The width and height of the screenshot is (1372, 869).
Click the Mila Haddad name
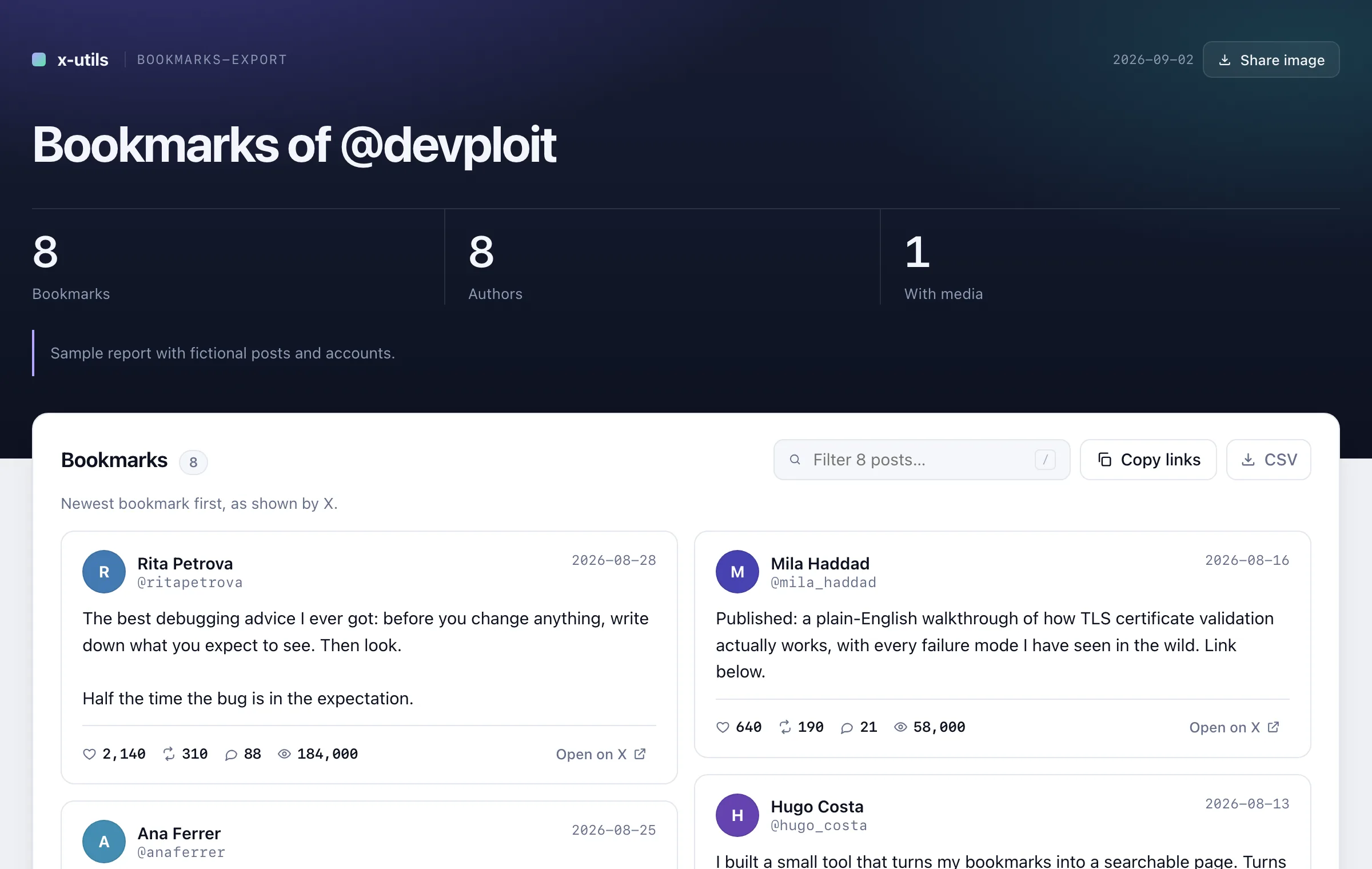(820, 564)
